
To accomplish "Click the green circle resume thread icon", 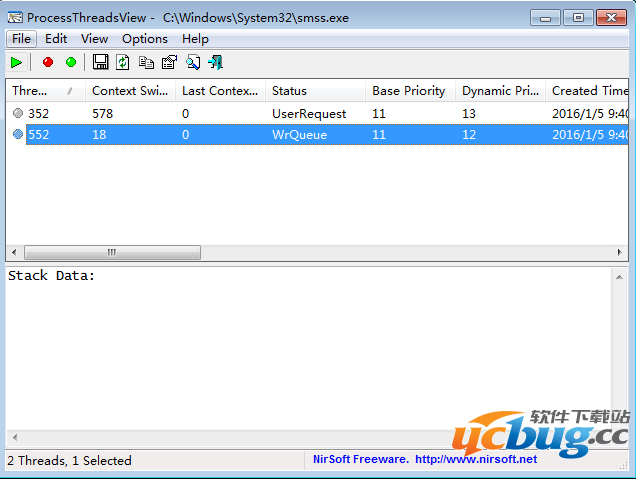I will 71,62.
